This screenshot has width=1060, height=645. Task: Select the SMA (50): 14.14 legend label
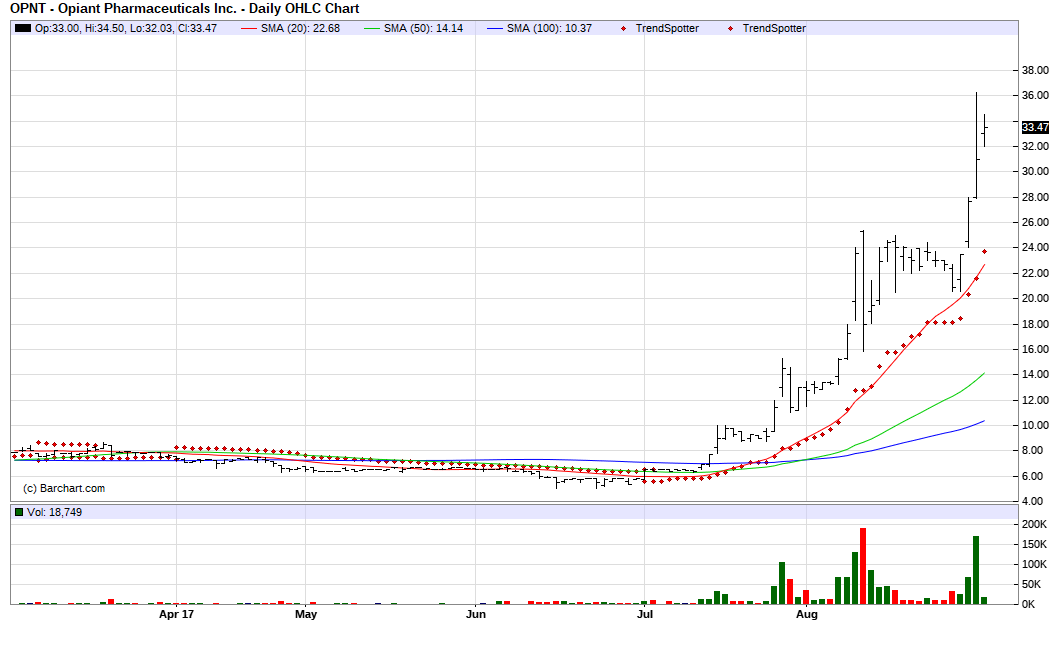point(423,28)
